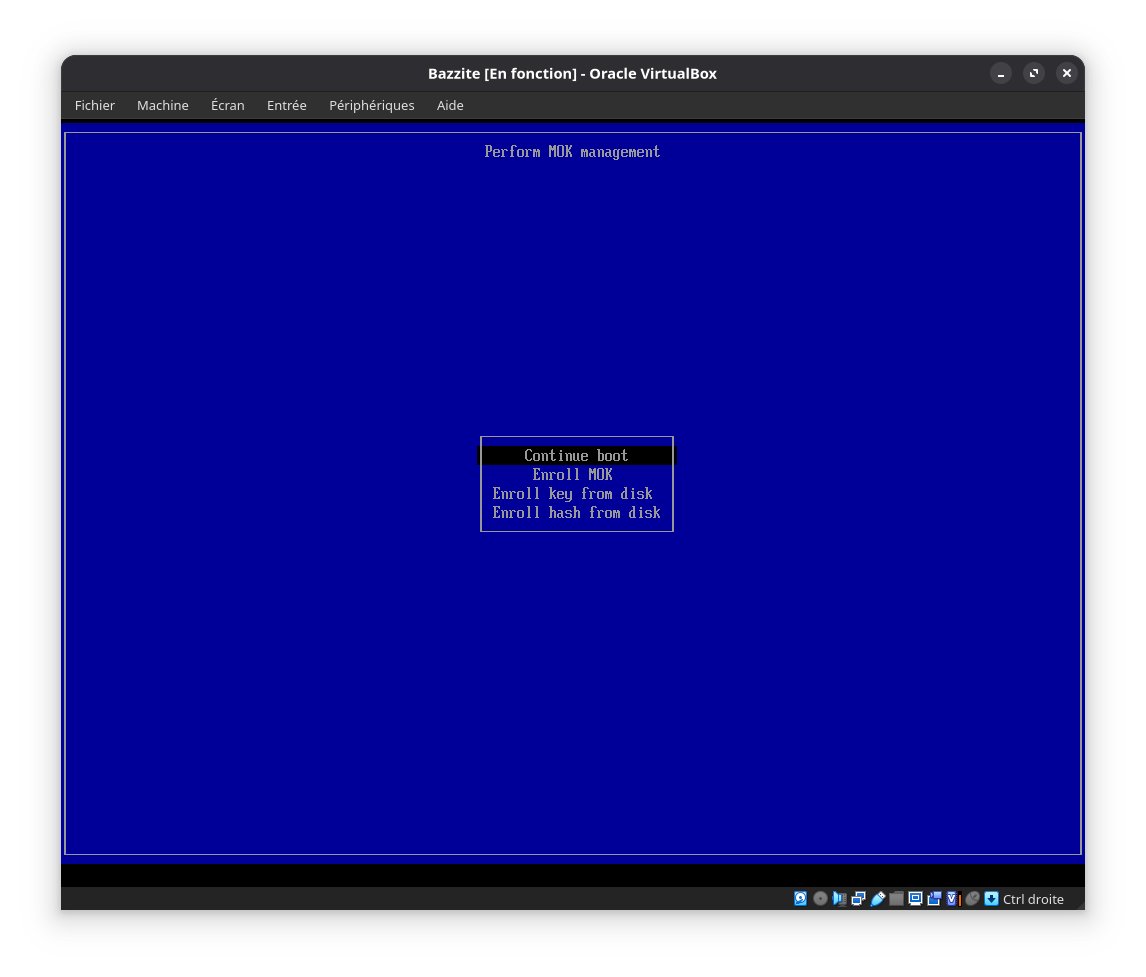The height and width of the screenshot is (977, 1146).
Task: Open the Périphériques menu
Action: [372, 105]
